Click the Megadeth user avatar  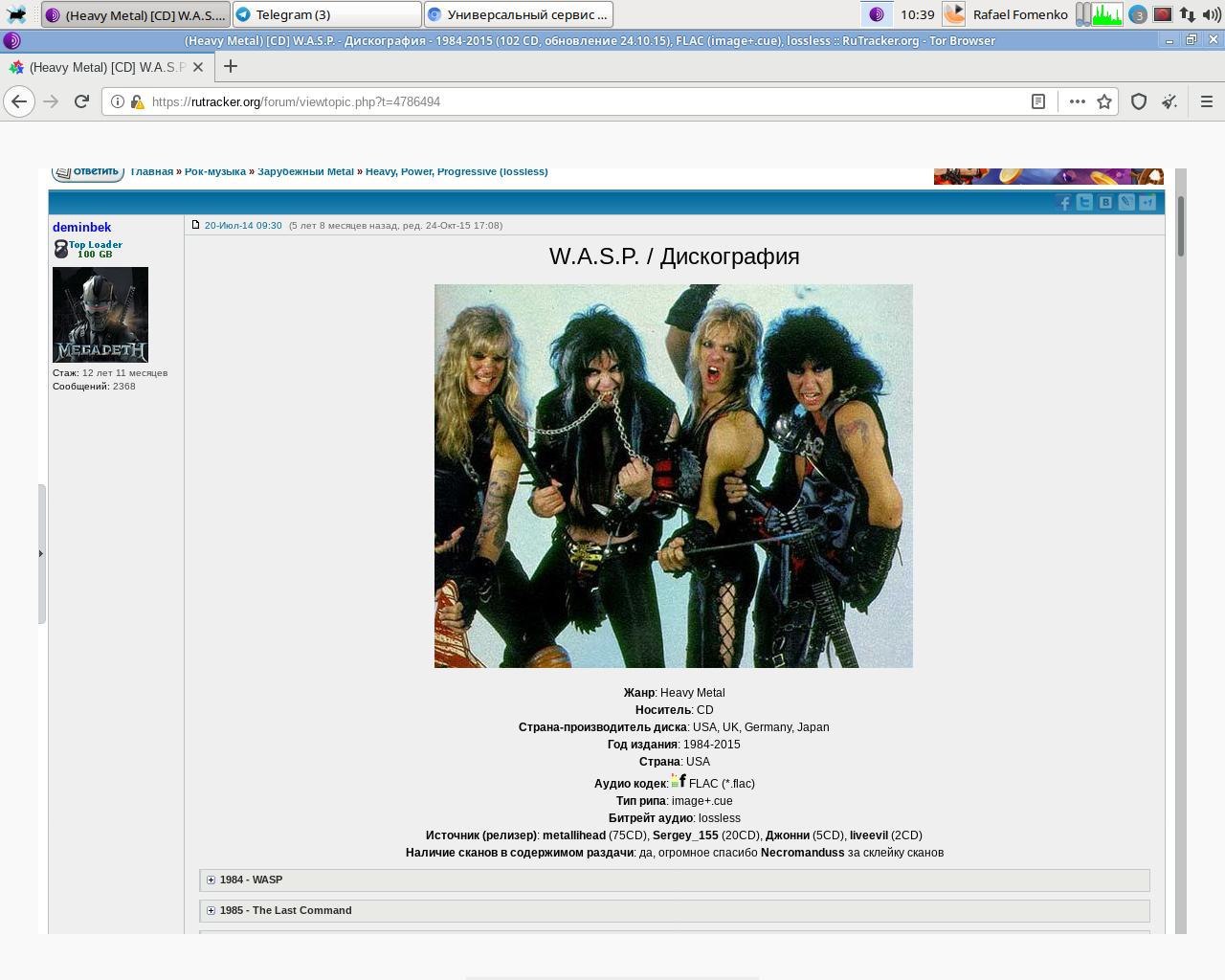[100, 315]
